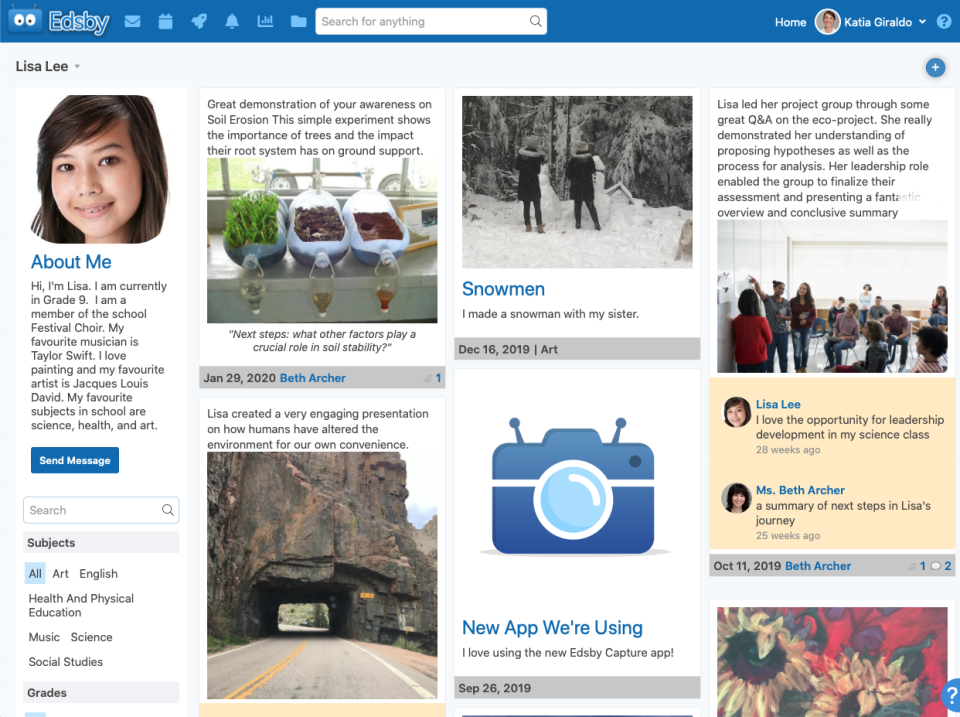960x717 pixels.
Task: Open the analytics bar chart icon
Action: [265, 21]
